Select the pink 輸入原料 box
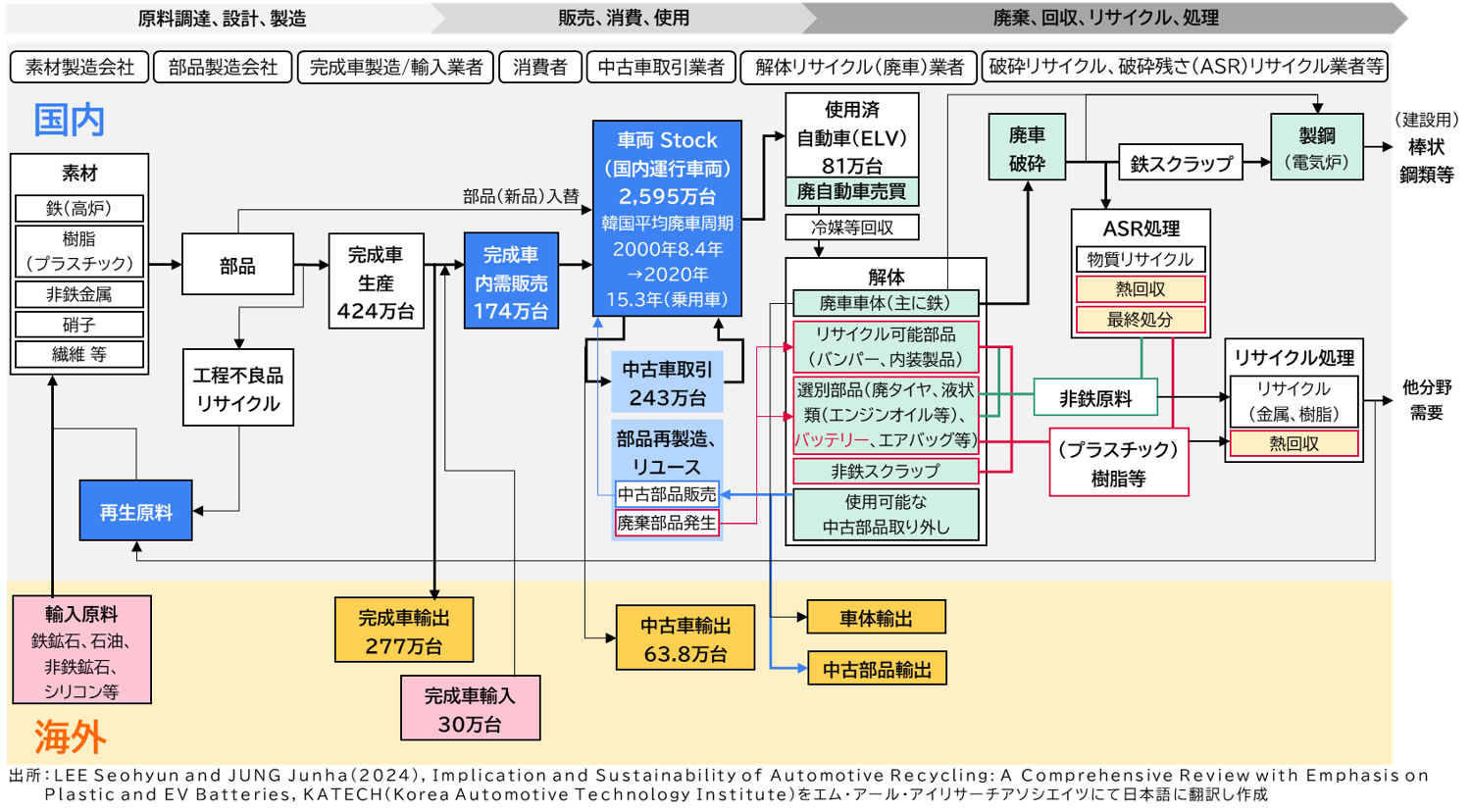The image size is (1471, 812). tap(81, 650)
